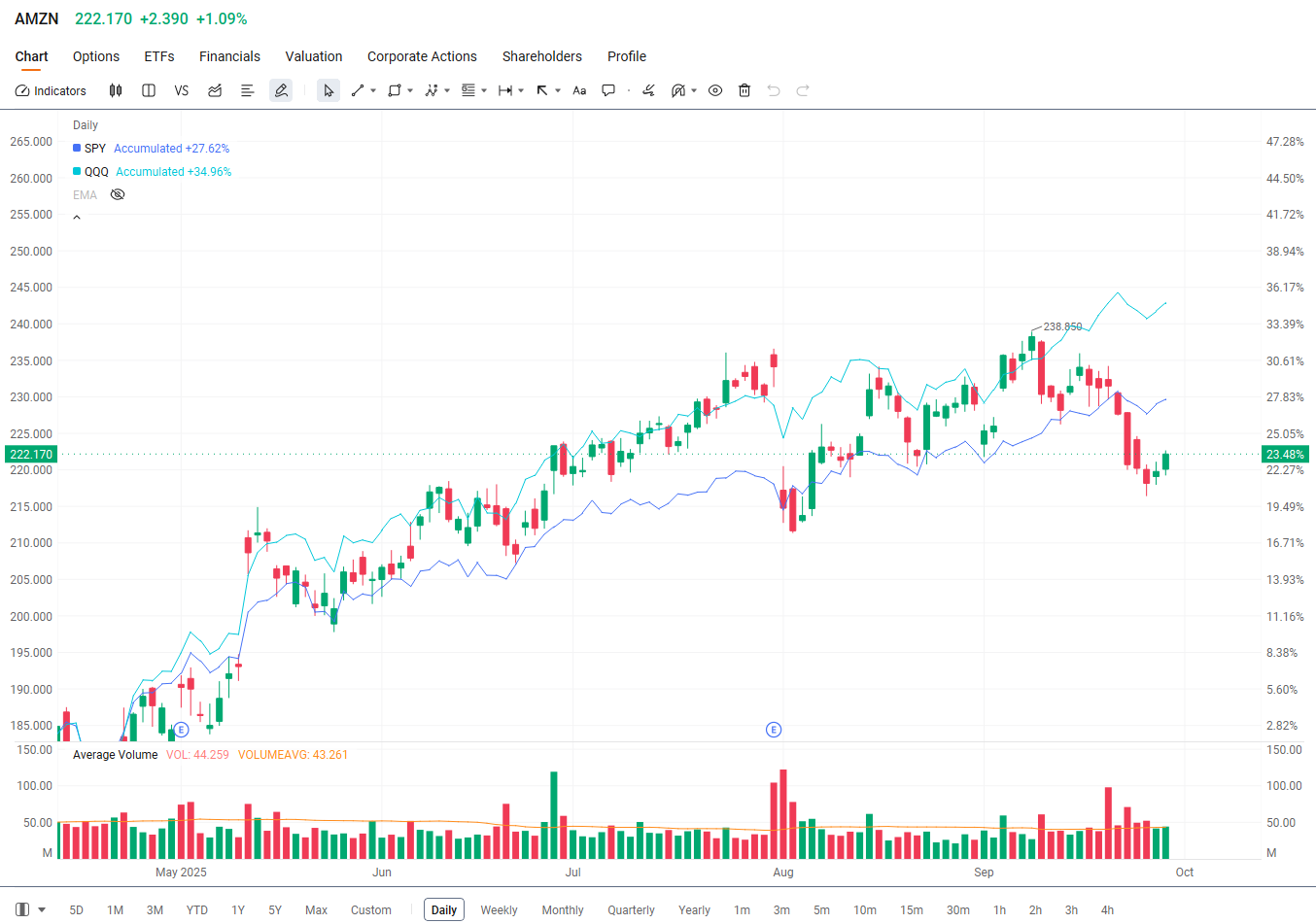The width and height of the screenshot is (1316, 924).
Task: Click the comment bubble tool
Action: click(608, 90)
